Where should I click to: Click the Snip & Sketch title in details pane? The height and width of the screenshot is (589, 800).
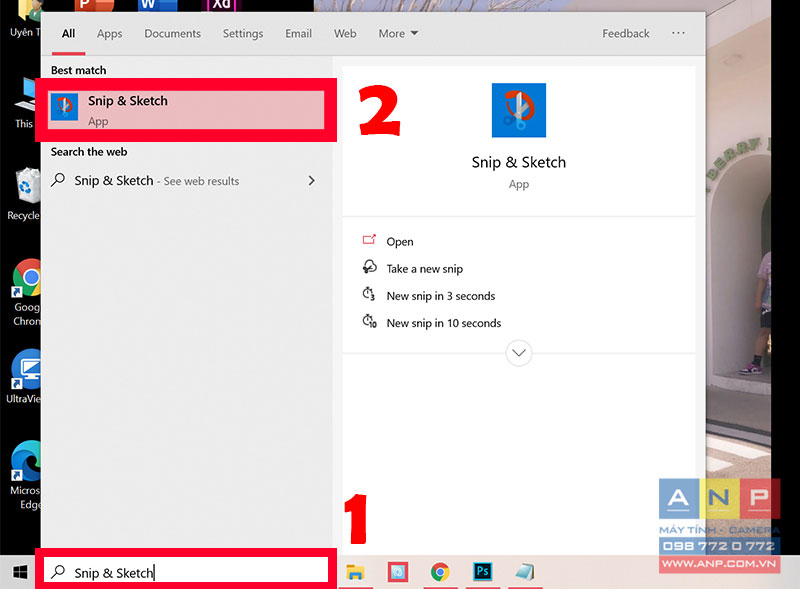tap(519, 162)
